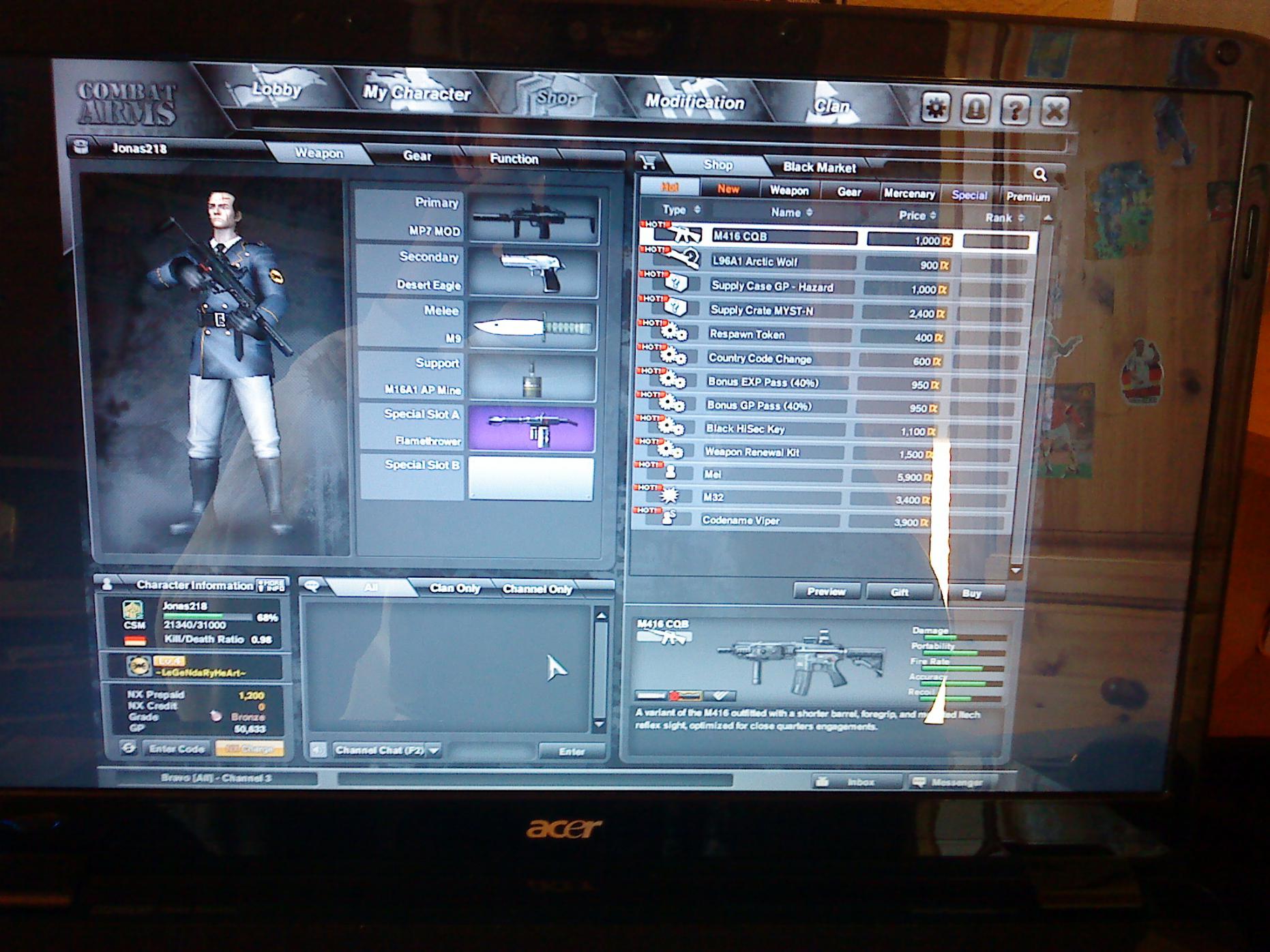
Task: Switch to the Gear inventory tab
Action: pyautogui.click(x=417, y=155)
